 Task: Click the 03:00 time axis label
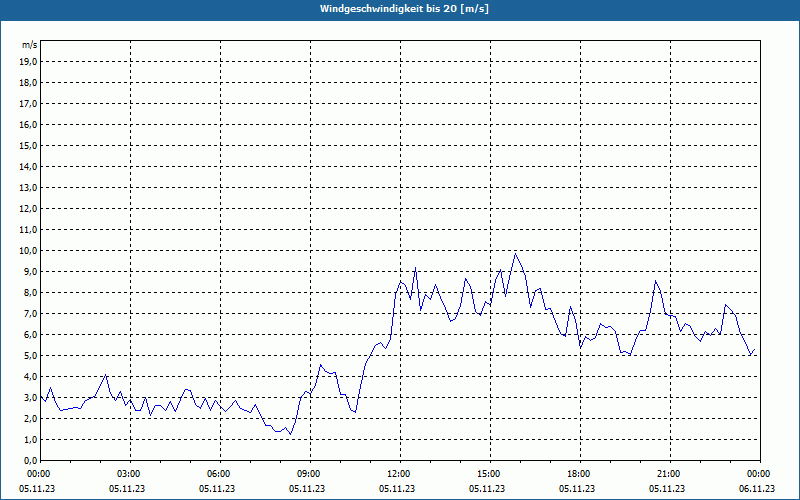(x=130, y=474)
